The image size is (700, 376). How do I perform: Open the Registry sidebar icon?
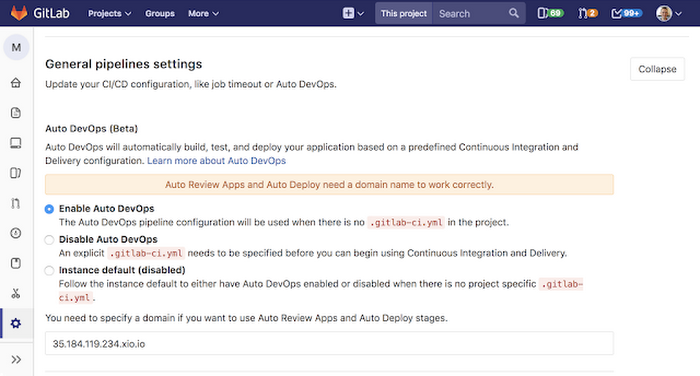[16, 143]
